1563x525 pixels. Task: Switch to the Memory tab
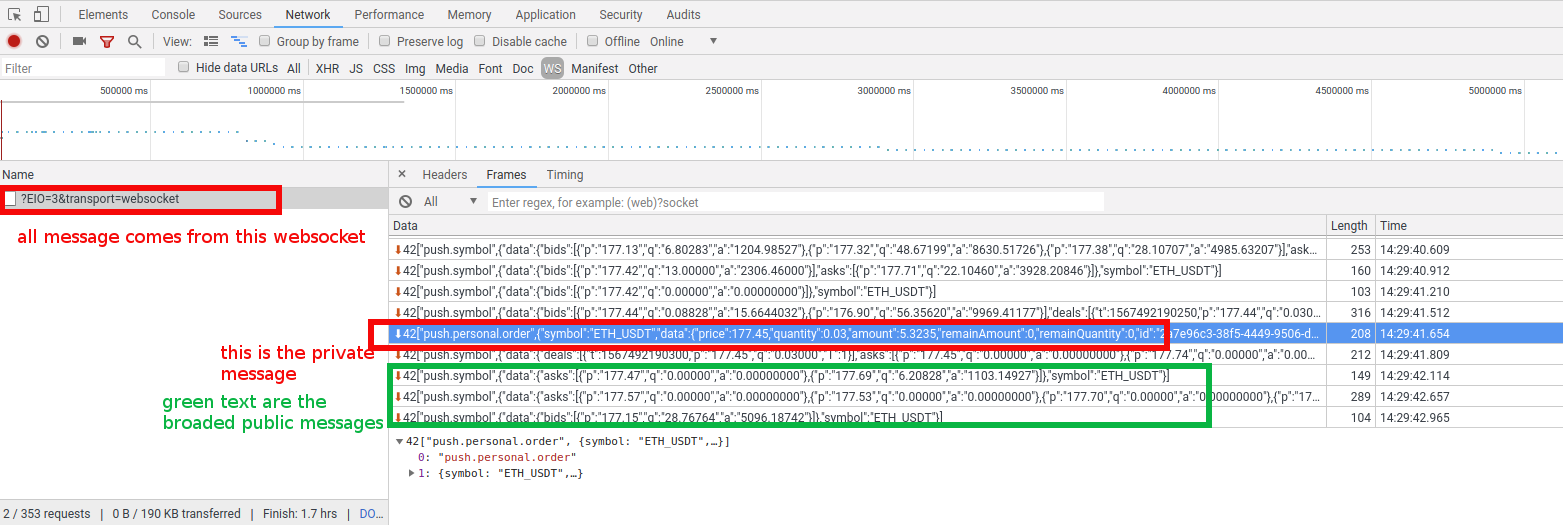tap(469, 14)
